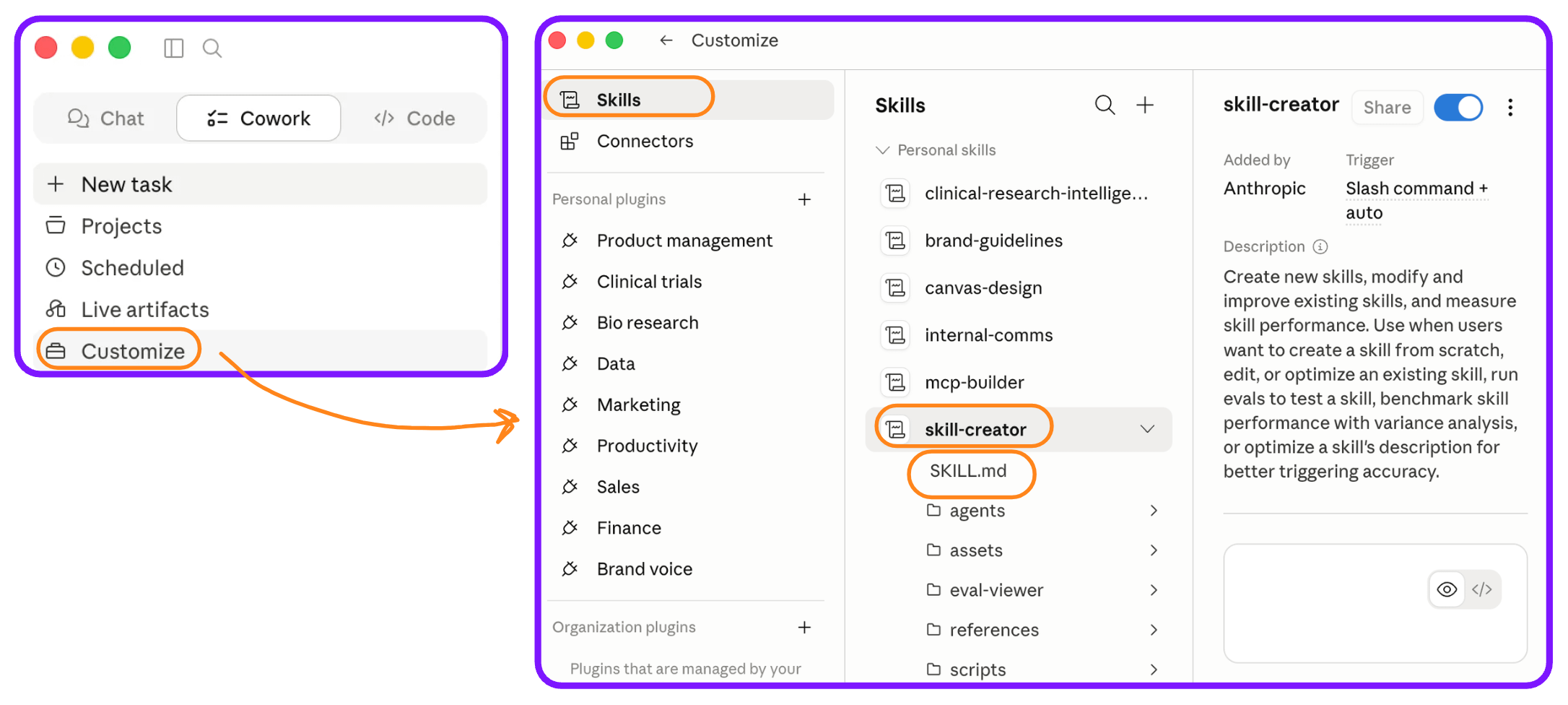Open search in the left window
This screenshot has width=1568, height=705.
pyautogui.click(x=212, y=48)
